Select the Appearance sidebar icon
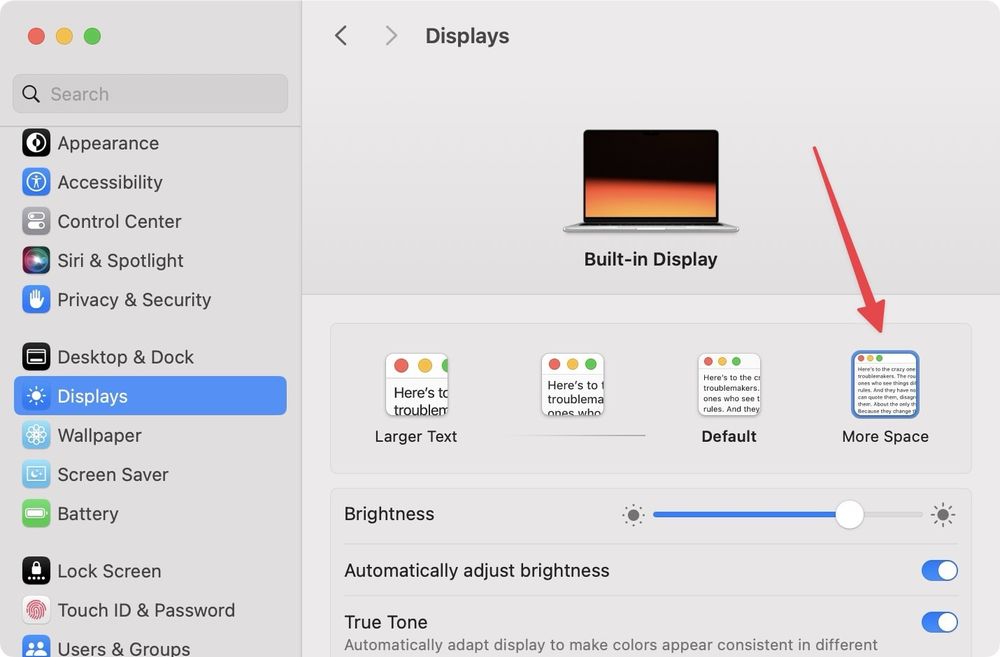The image size is (1000, 657). [36, 143]
